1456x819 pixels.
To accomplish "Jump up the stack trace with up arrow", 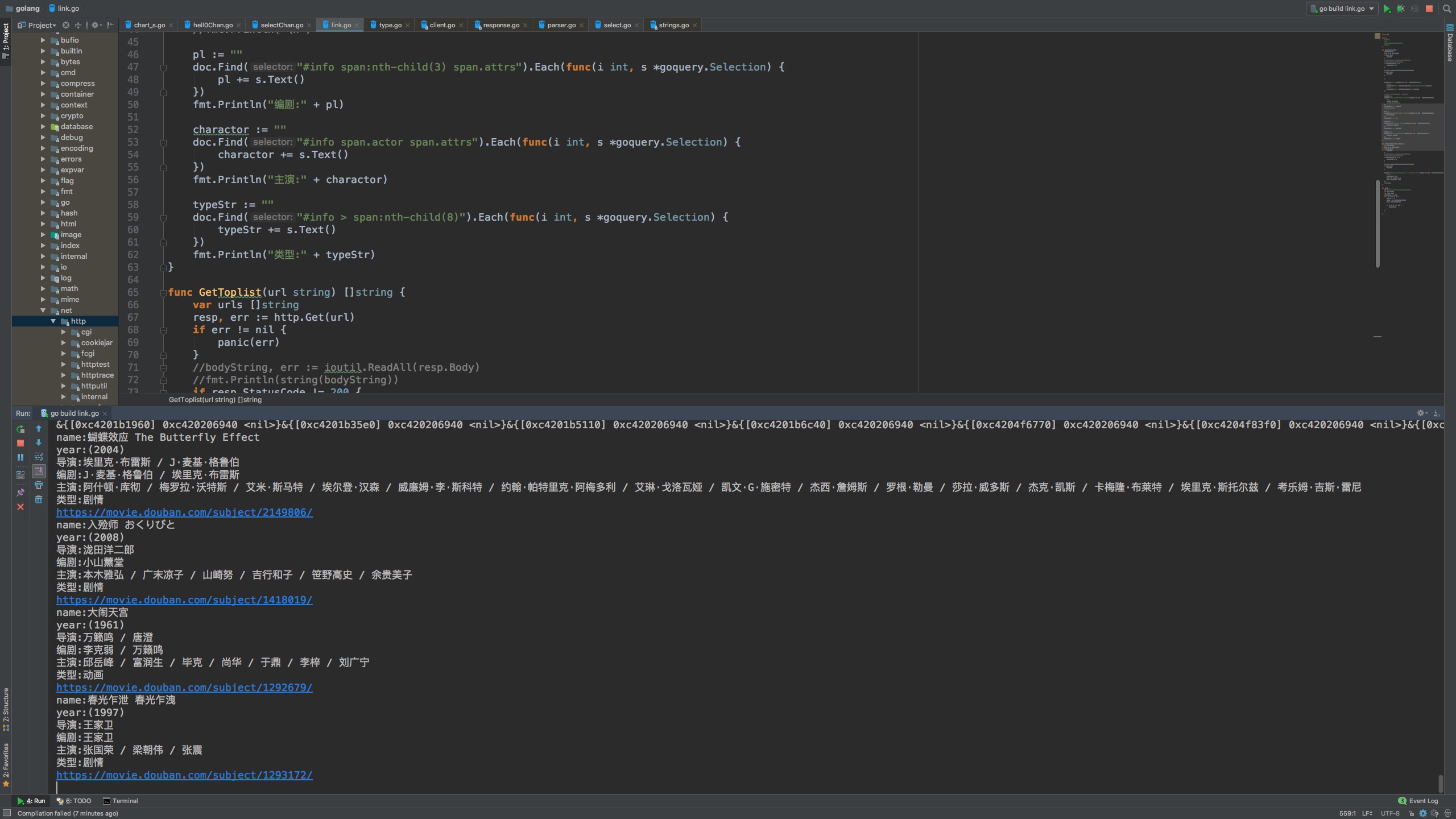I will point(39,428).
